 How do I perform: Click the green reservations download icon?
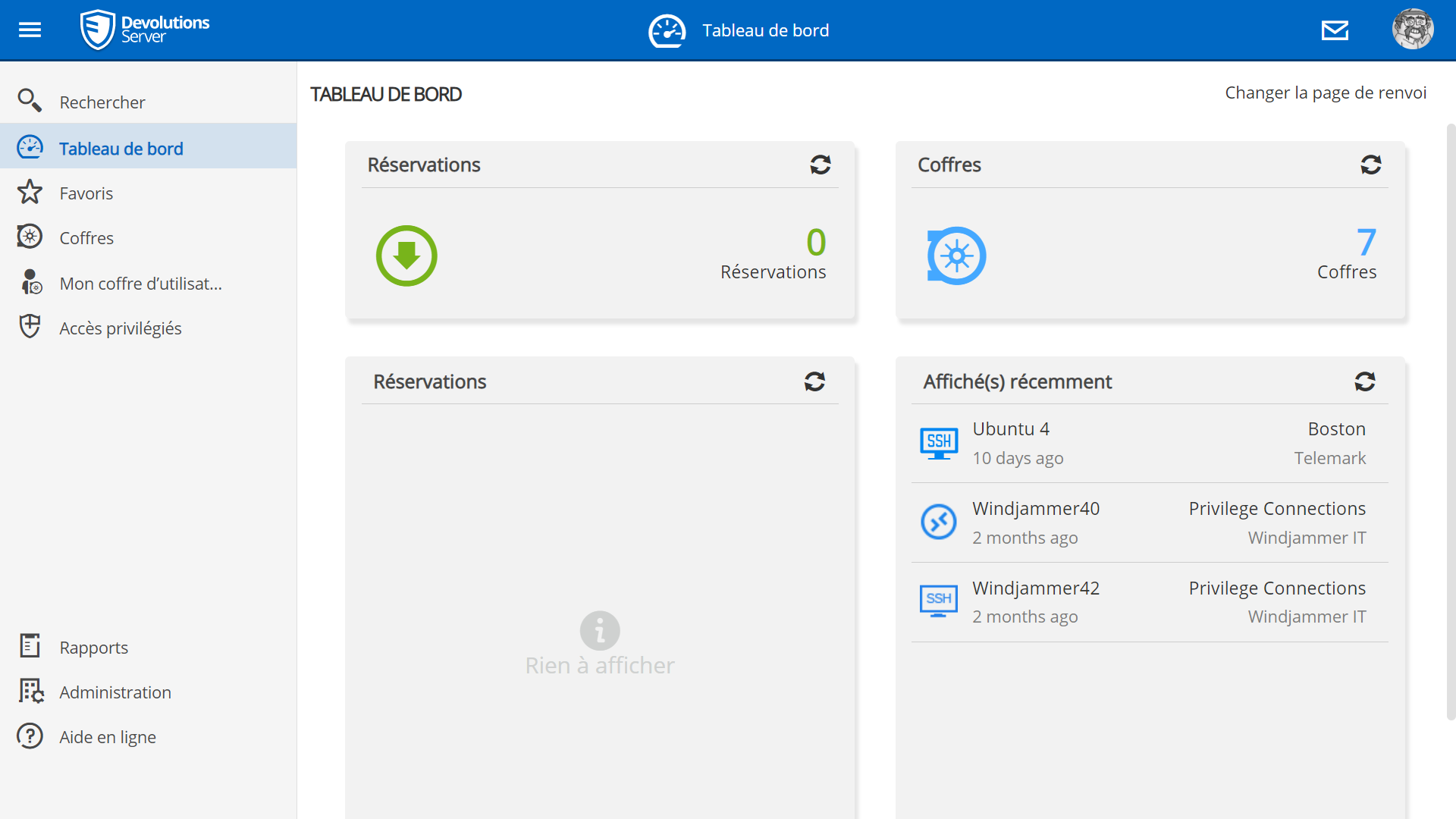coord(406,256)
